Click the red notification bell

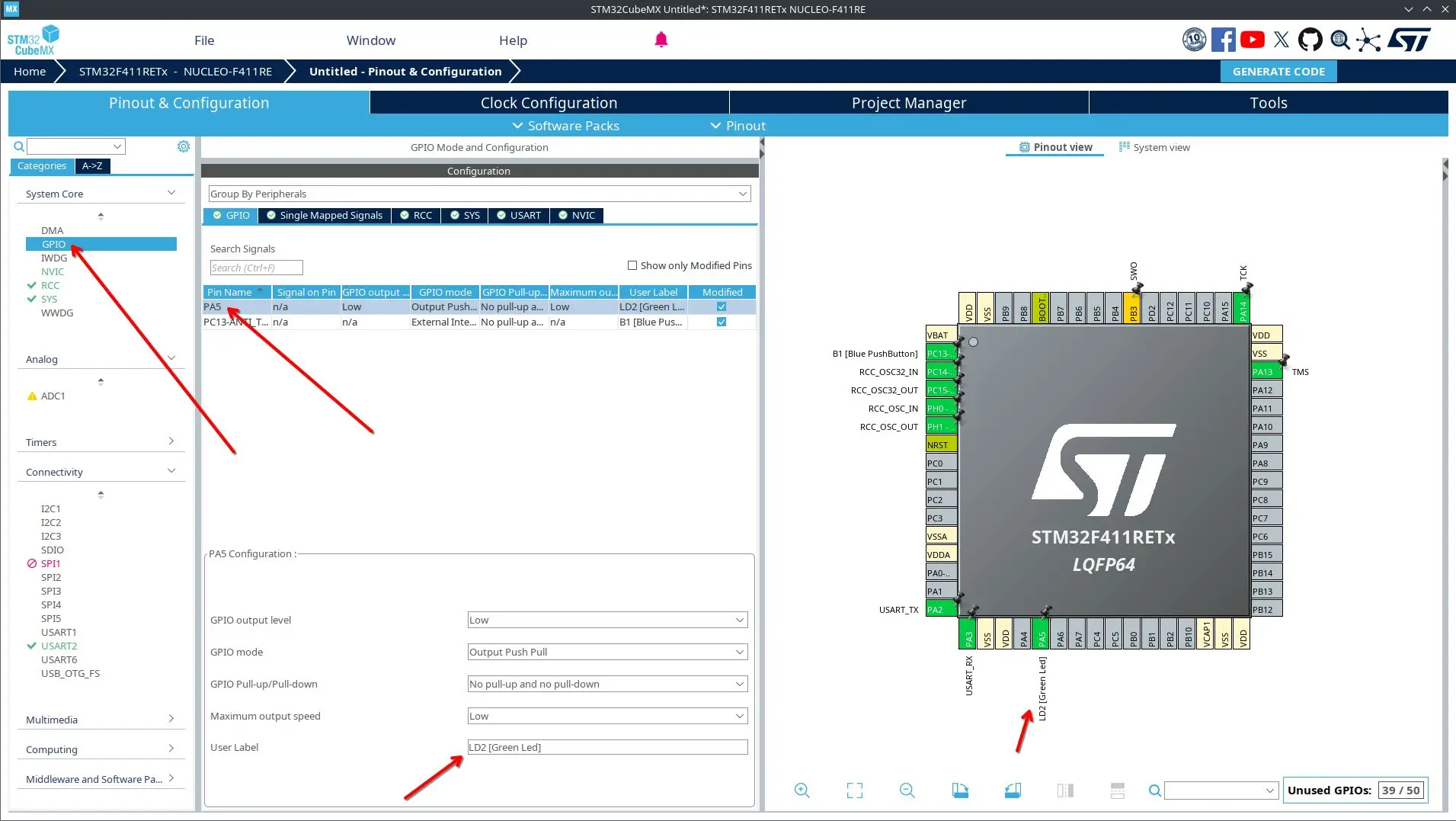coord(661,40)
